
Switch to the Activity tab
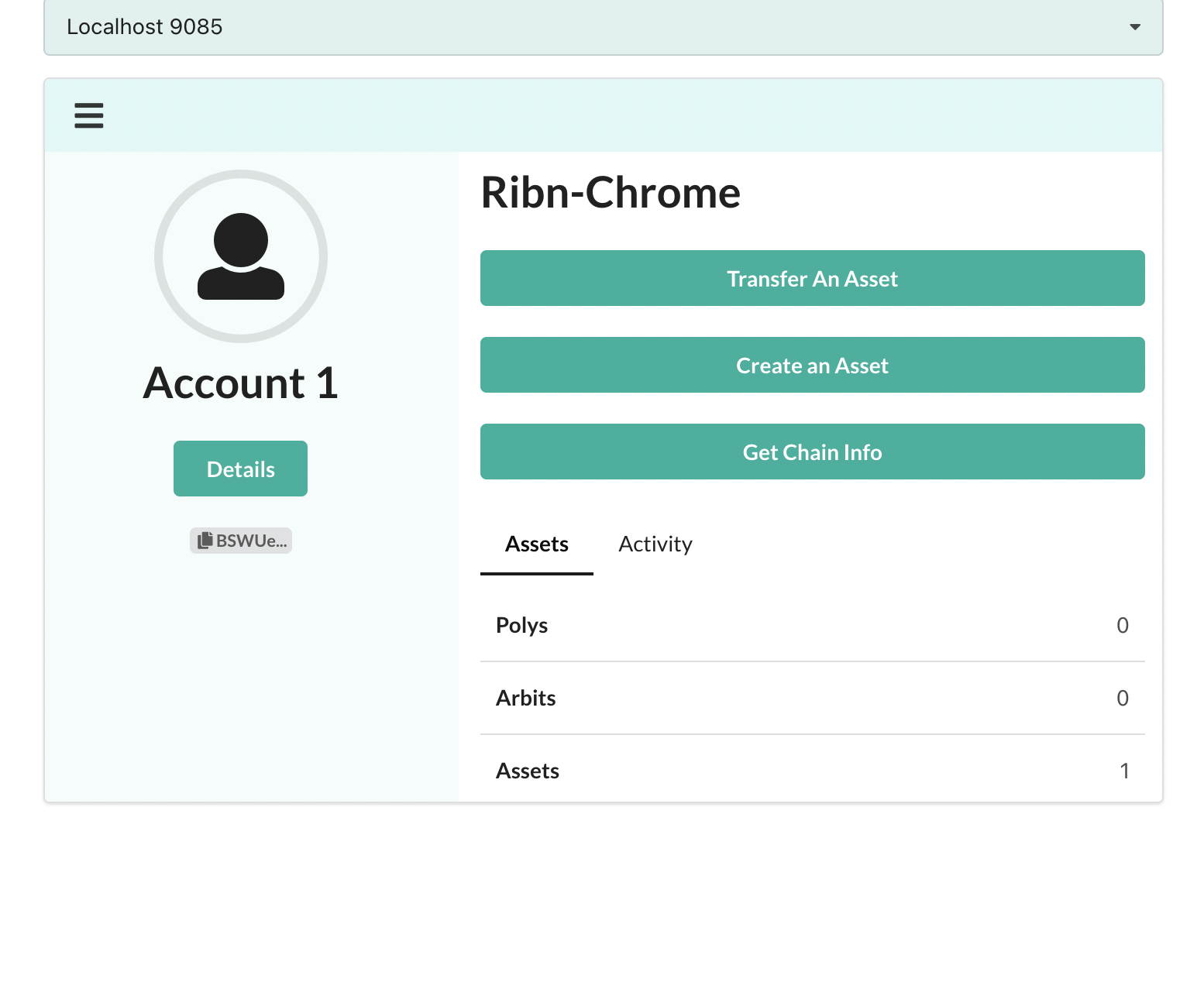pyautogui.click(x=655, y=544)
